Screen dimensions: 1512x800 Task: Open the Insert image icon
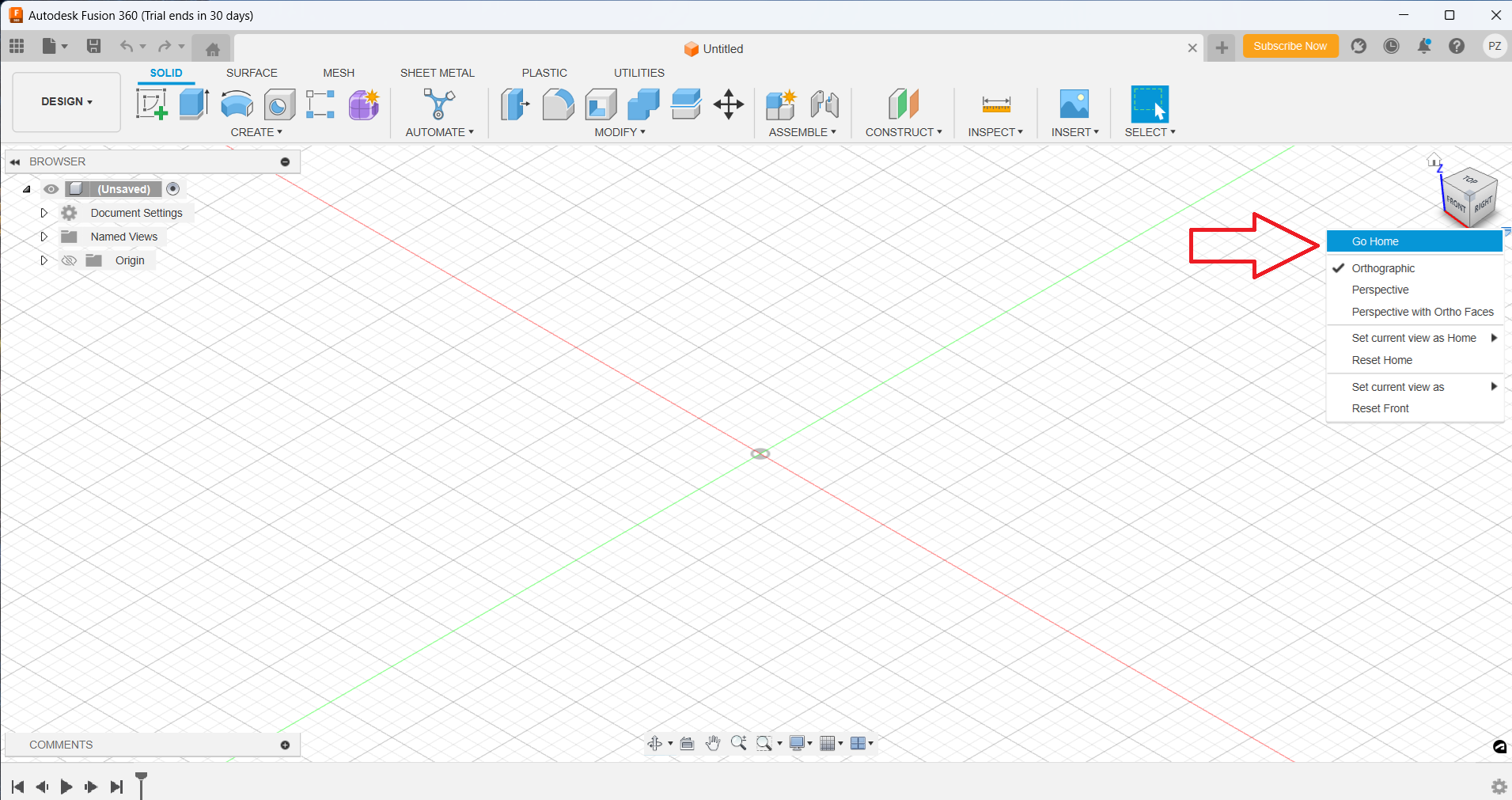pyautogui.click(x=1074, y=104)
